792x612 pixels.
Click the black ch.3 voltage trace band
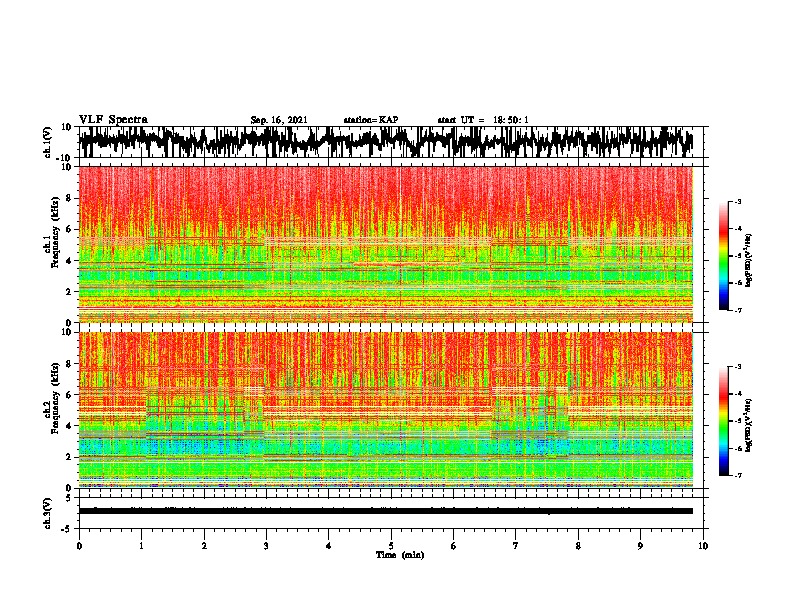385,511
